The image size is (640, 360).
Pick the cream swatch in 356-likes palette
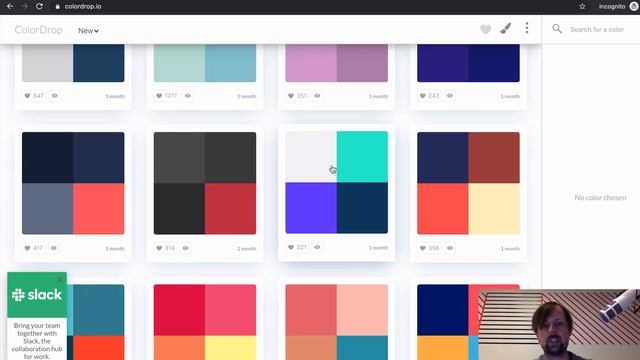tap(494, 209)
